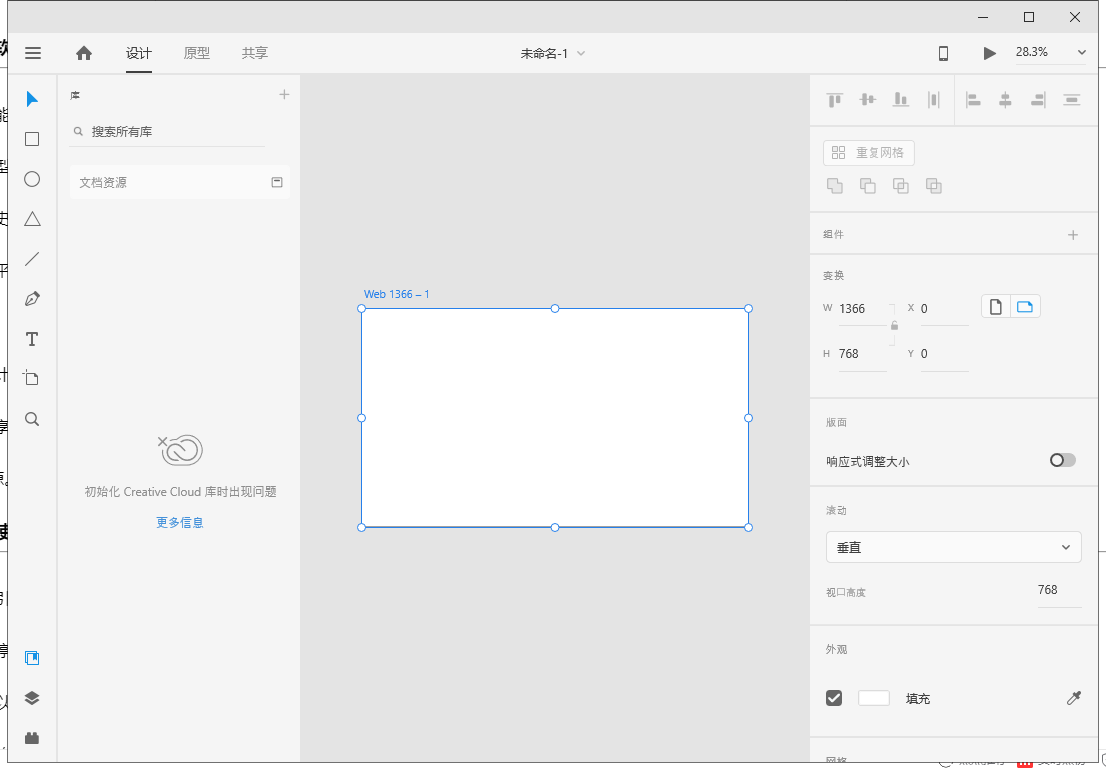Click the Subtract boolean operation icon
The height and width of the screenshot is (770, 1106).
click(868, 186)
